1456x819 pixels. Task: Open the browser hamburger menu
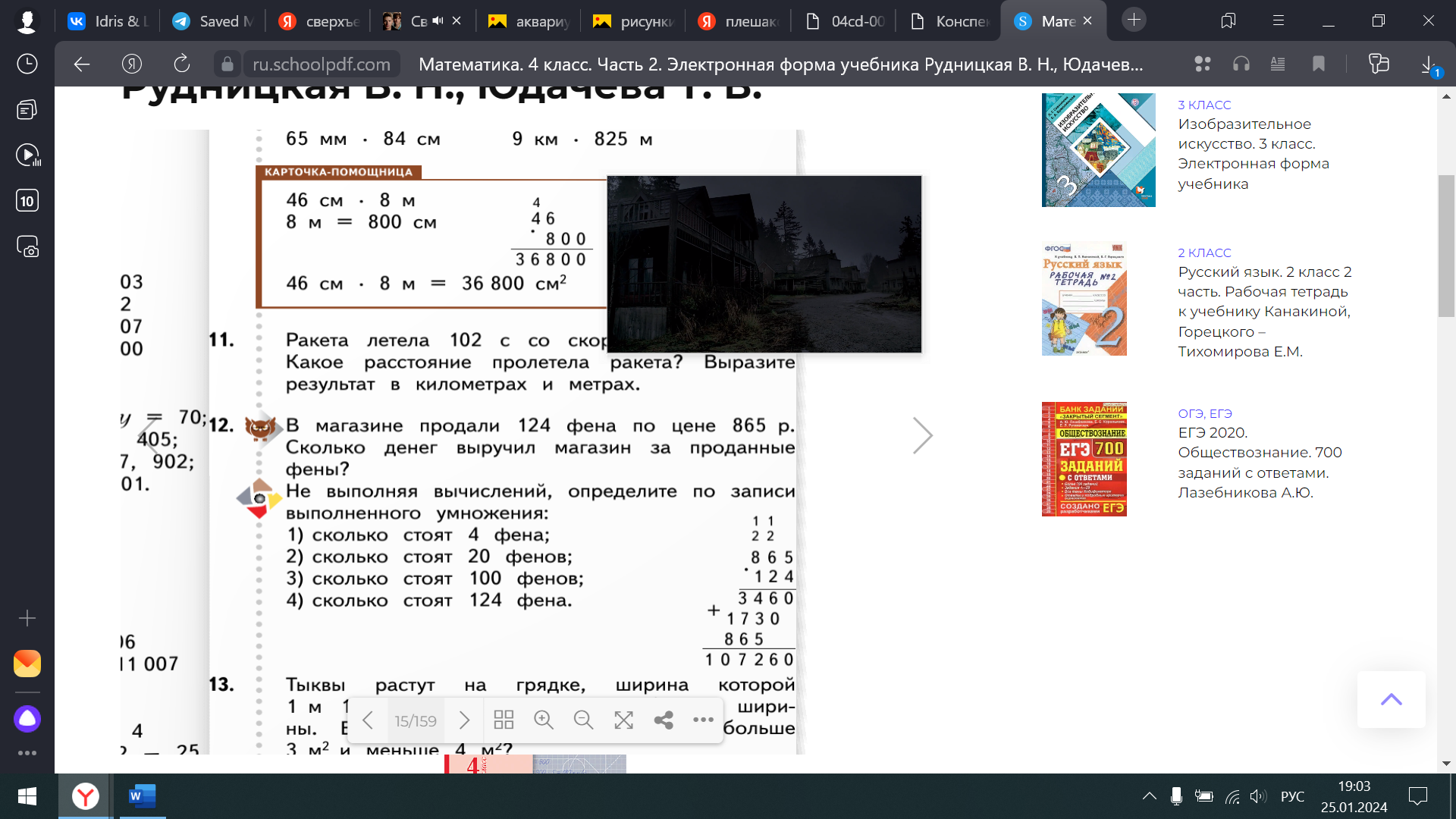pos(1279,20)
